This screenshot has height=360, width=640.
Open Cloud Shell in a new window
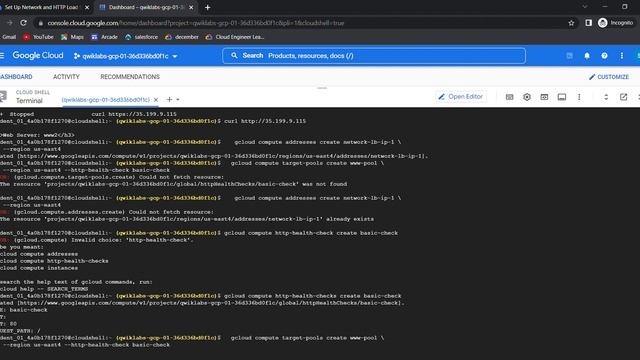tap(623, 97)
